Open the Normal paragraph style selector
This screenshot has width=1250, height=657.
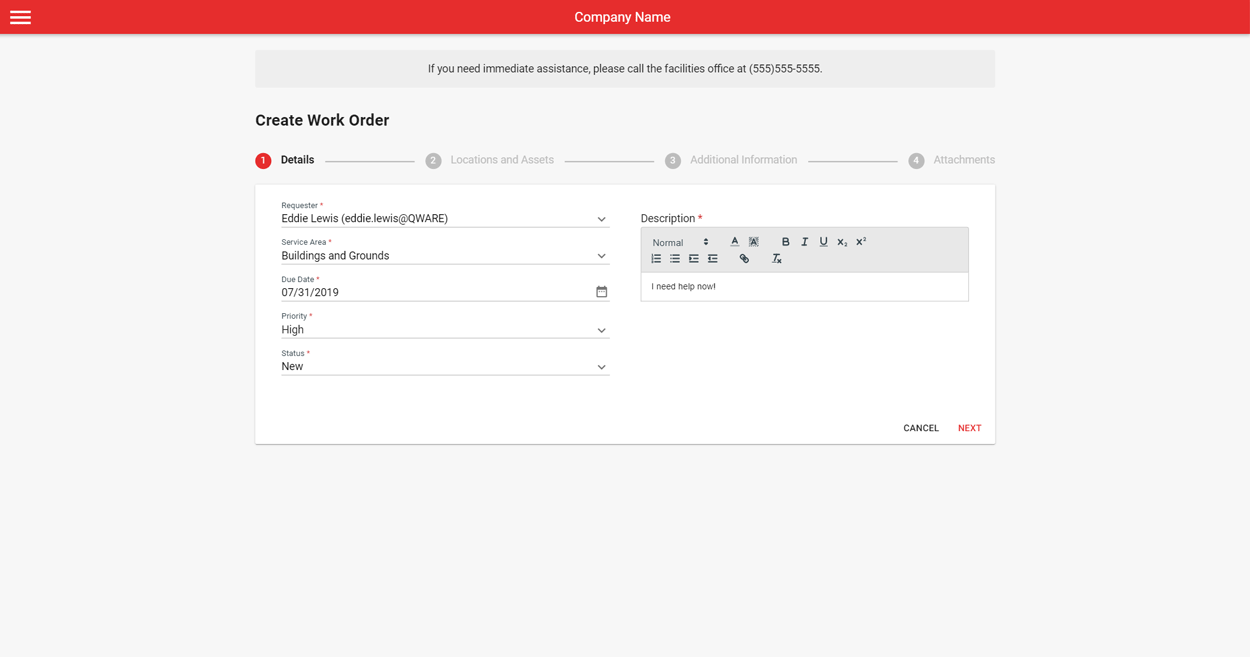click(680, 241)
